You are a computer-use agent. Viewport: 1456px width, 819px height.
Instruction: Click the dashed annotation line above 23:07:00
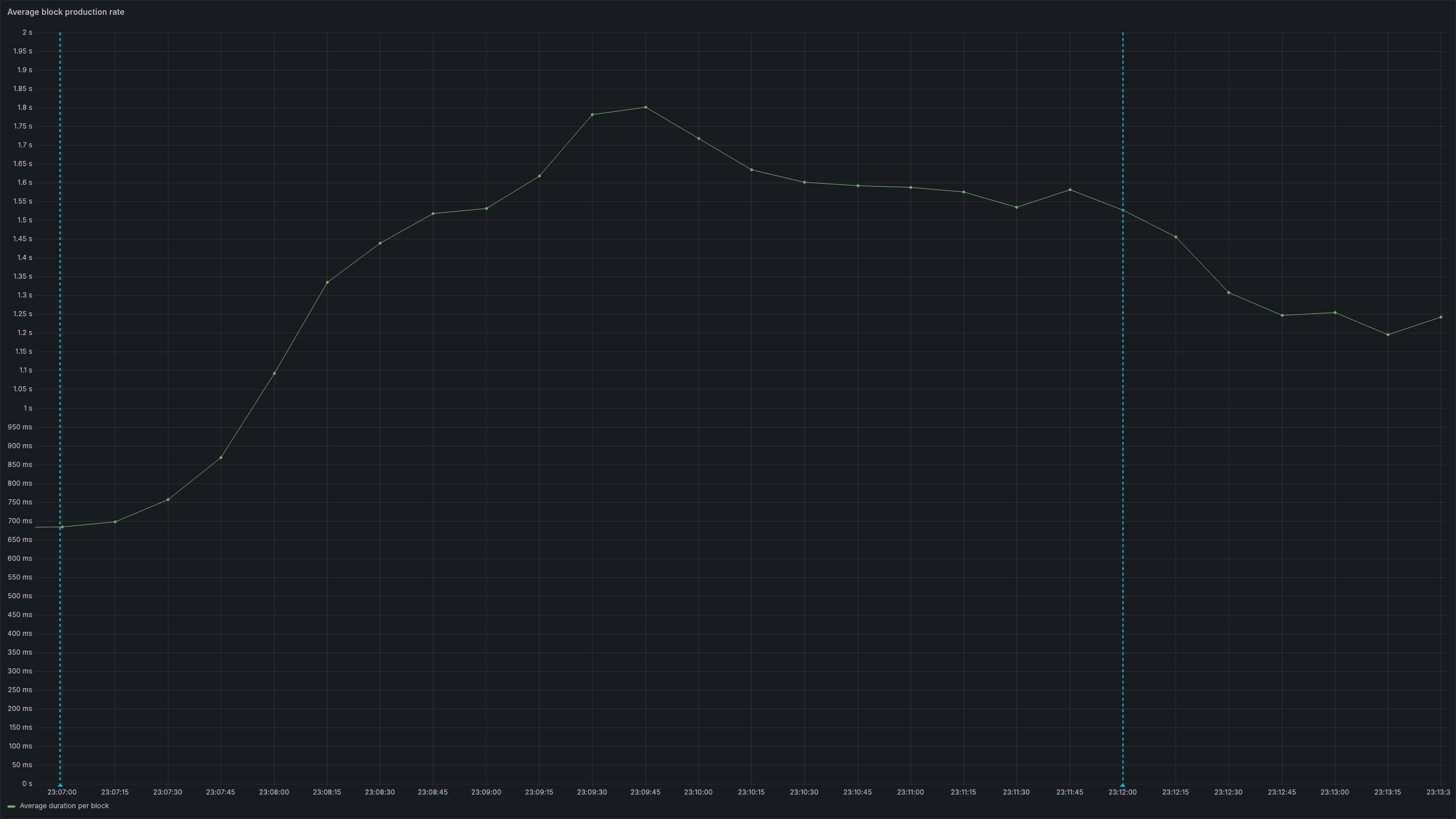pos(59,398)
